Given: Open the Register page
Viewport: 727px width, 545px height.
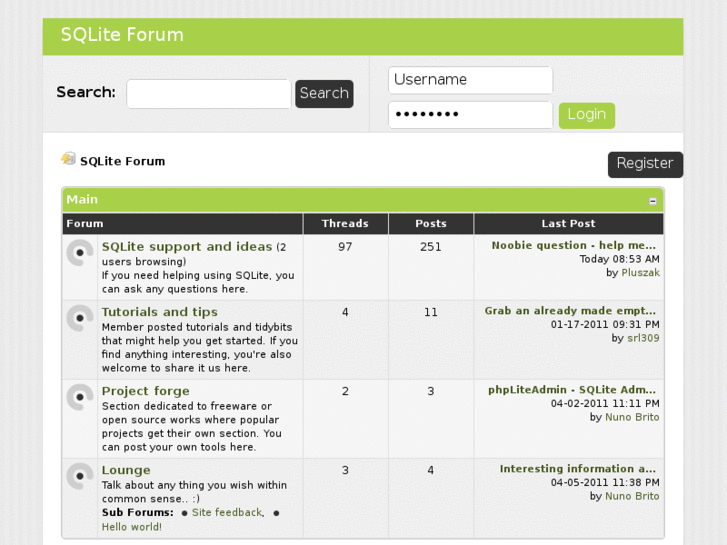Looking at the screenshot, I should (x=645, y=164).
